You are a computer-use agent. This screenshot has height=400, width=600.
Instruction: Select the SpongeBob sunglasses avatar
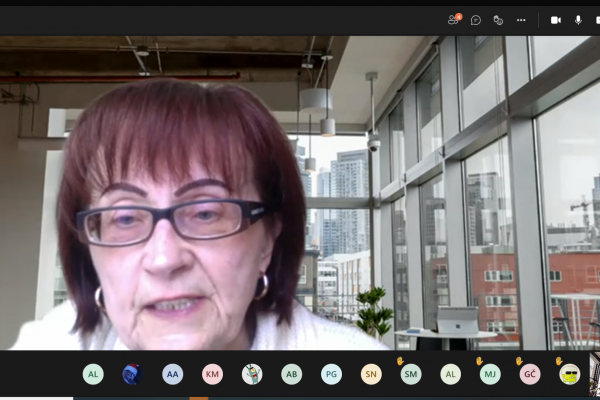(570, 374)
